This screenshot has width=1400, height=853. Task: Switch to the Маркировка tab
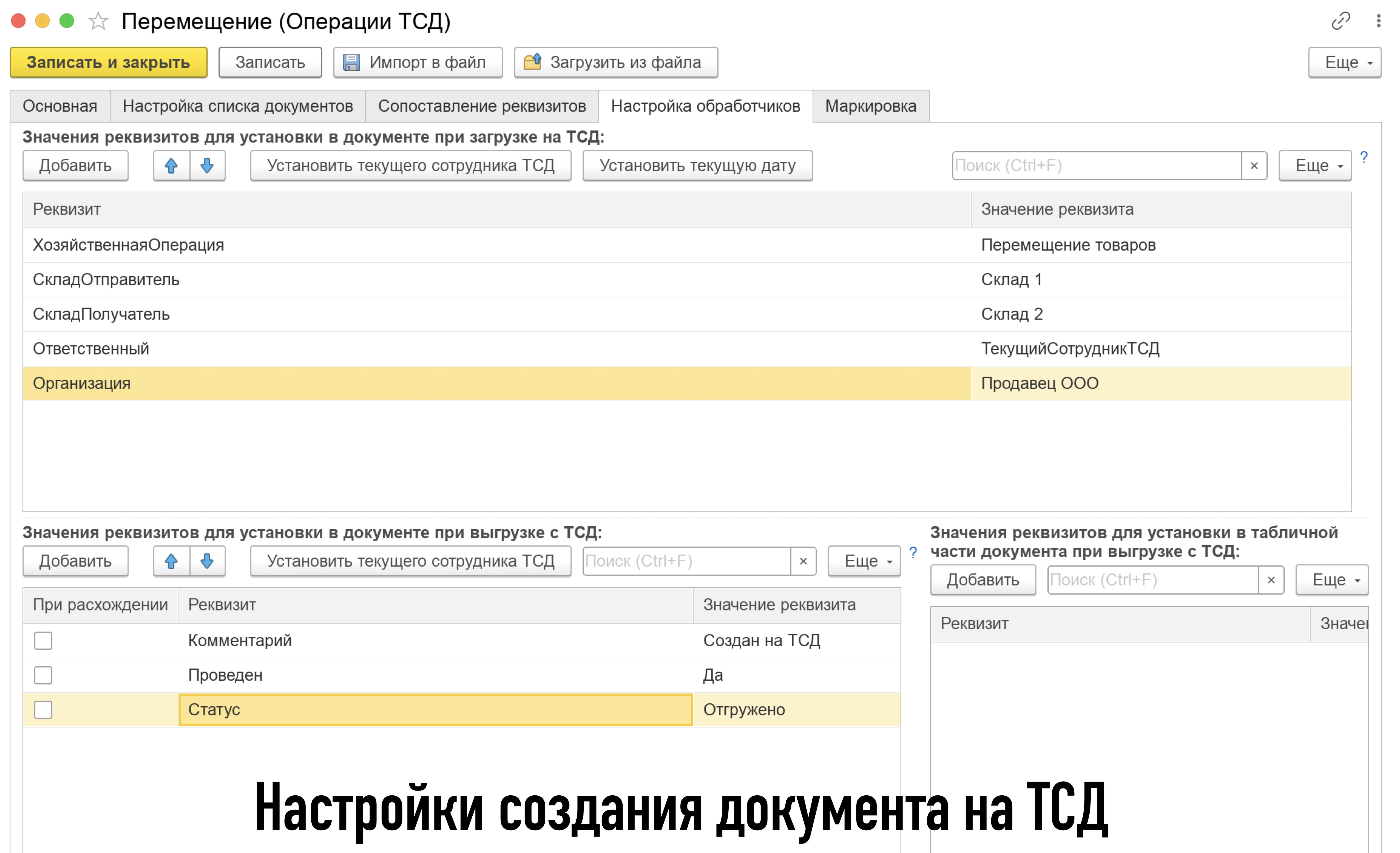871,106
